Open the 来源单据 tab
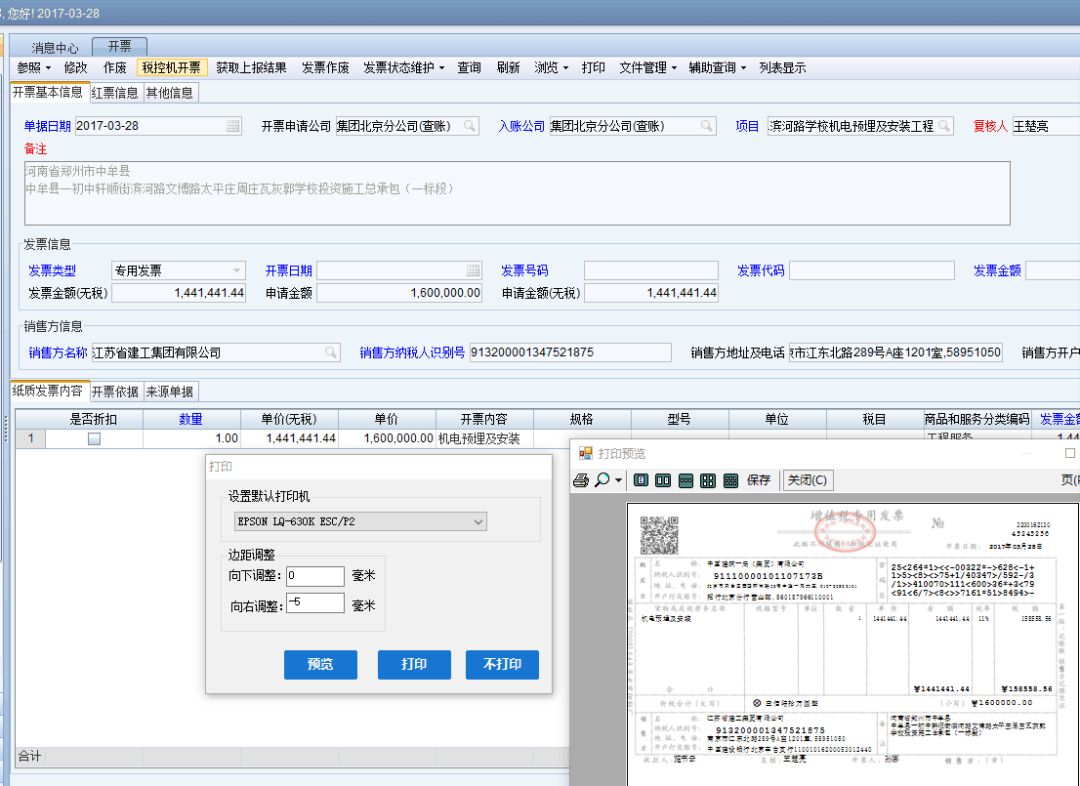1080x786 pixels. coord(169,392)
